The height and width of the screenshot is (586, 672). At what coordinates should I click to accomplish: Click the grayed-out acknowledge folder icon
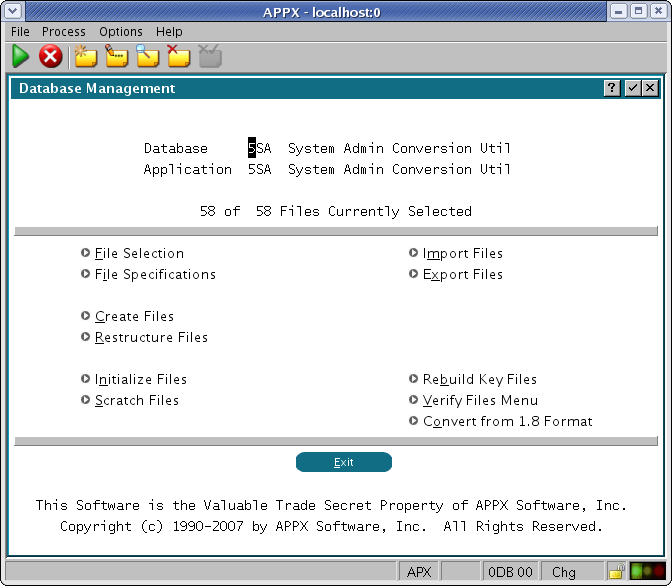210,56
